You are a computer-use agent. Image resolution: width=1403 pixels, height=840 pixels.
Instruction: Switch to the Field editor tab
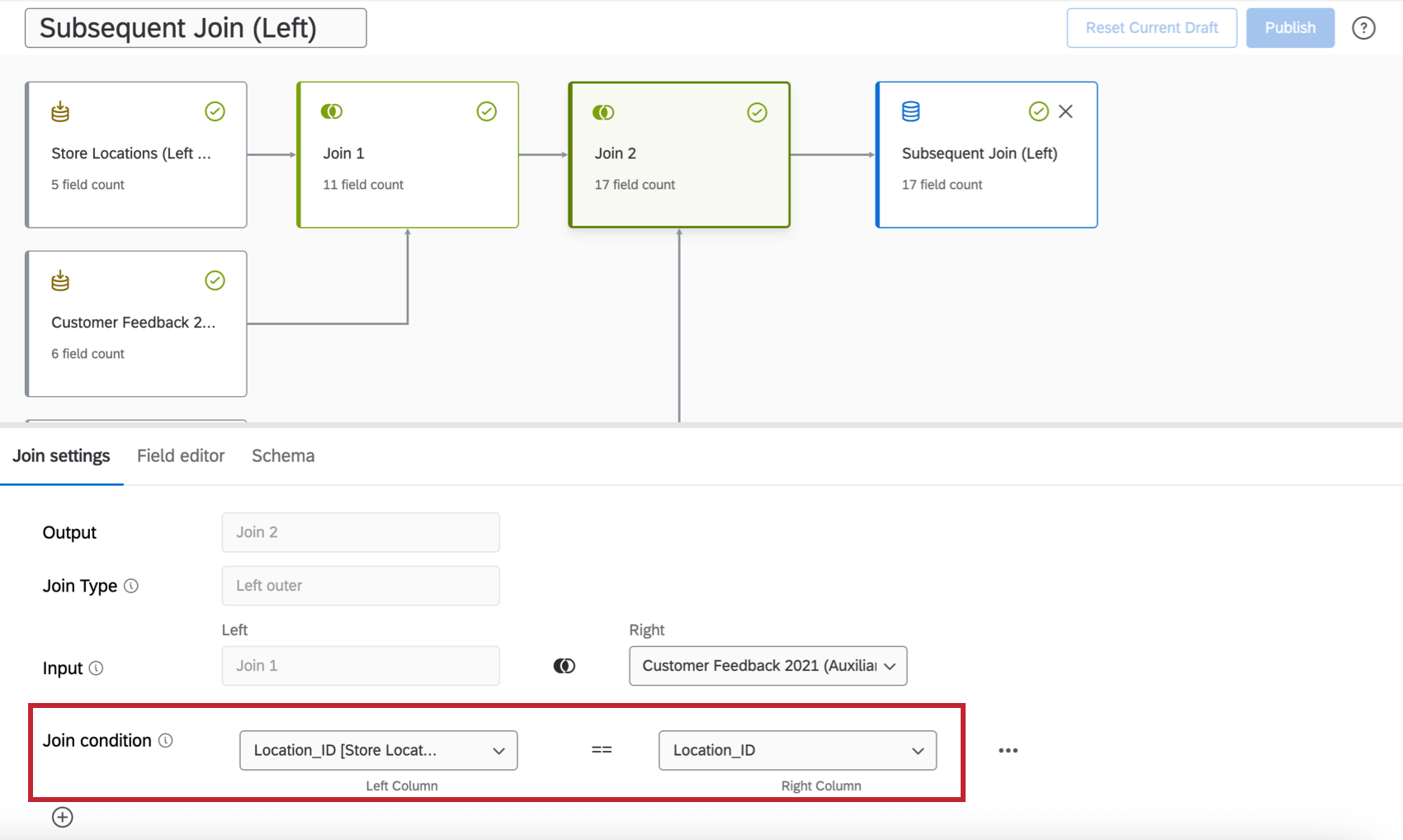tap(181, 455)
